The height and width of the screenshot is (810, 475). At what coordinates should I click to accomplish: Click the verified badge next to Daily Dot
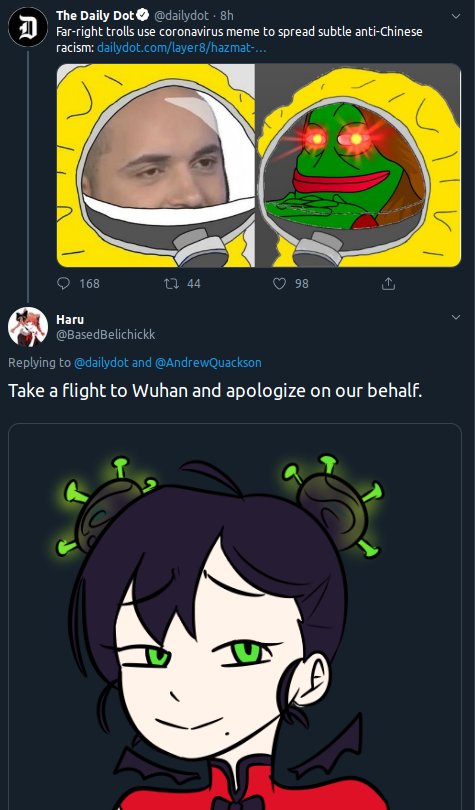click(143, 16)
